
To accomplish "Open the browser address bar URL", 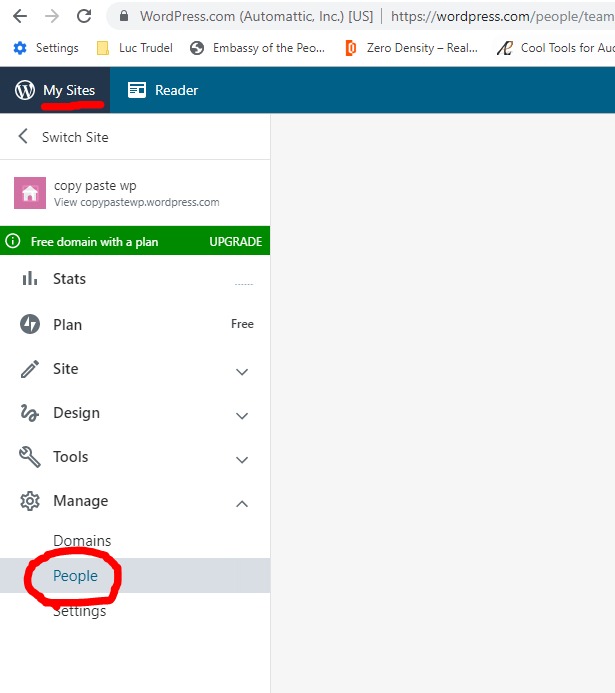I will (502, 16).
